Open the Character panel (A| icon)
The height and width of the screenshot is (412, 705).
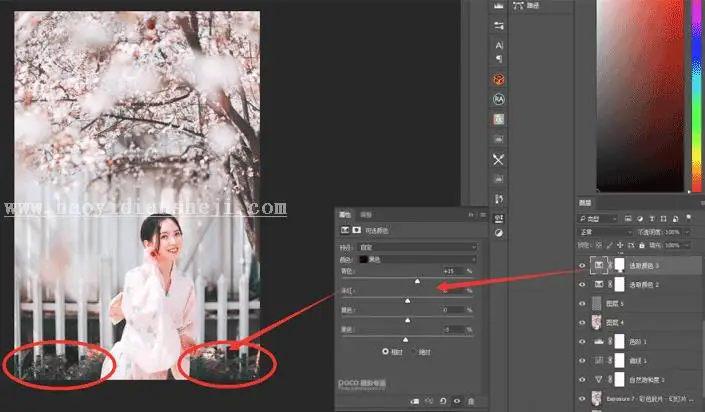[499, 45]
